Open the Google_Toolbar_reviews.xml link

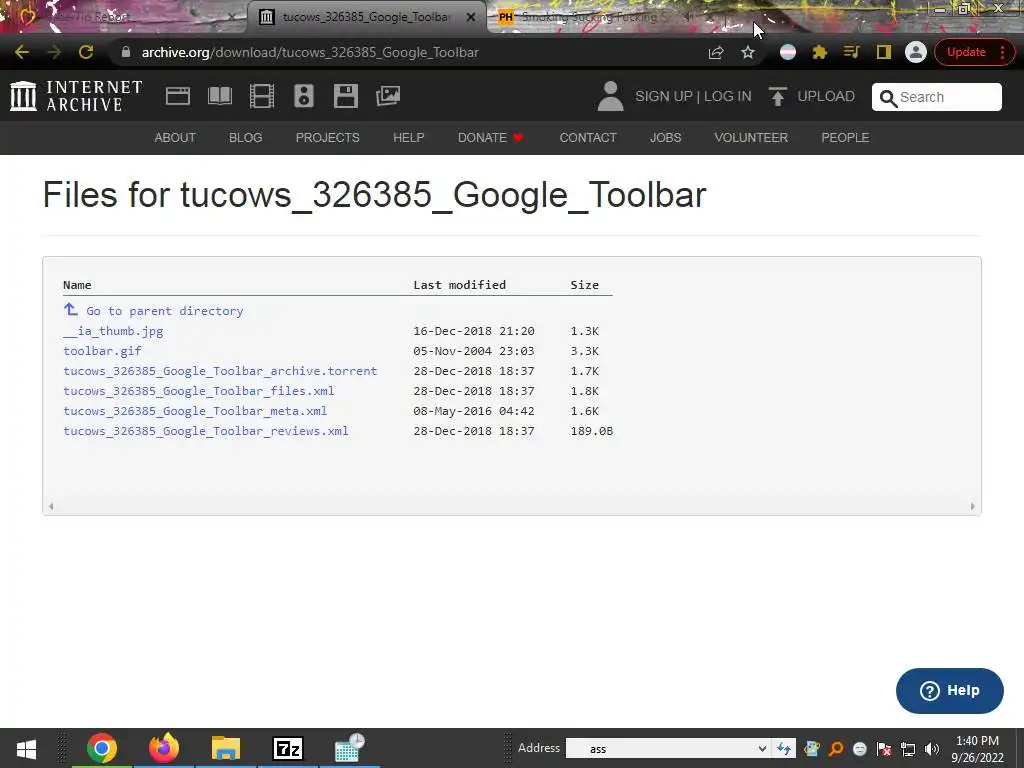pos(206,431)
